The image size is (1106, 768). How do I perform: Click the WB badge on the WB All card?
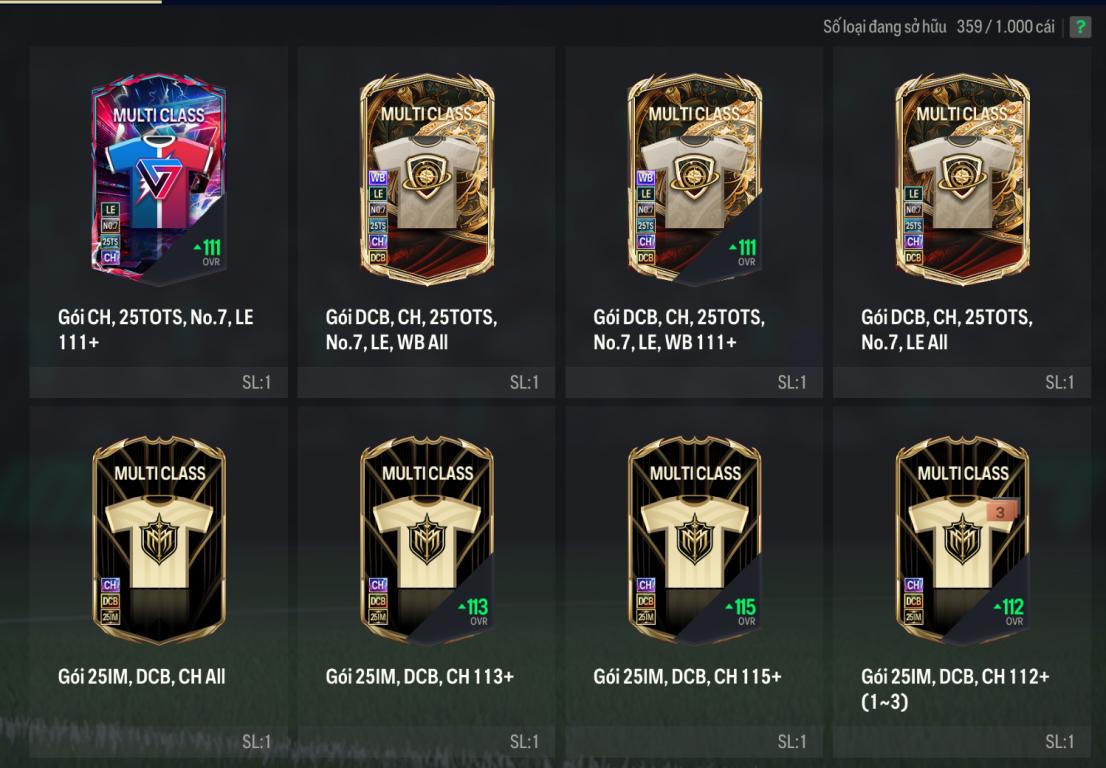tap(378, 178)
